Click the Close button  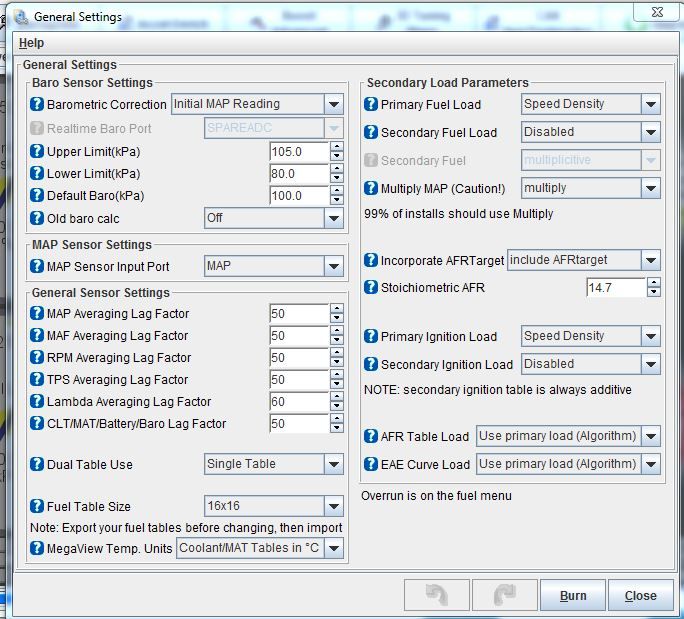coord(640,596)
